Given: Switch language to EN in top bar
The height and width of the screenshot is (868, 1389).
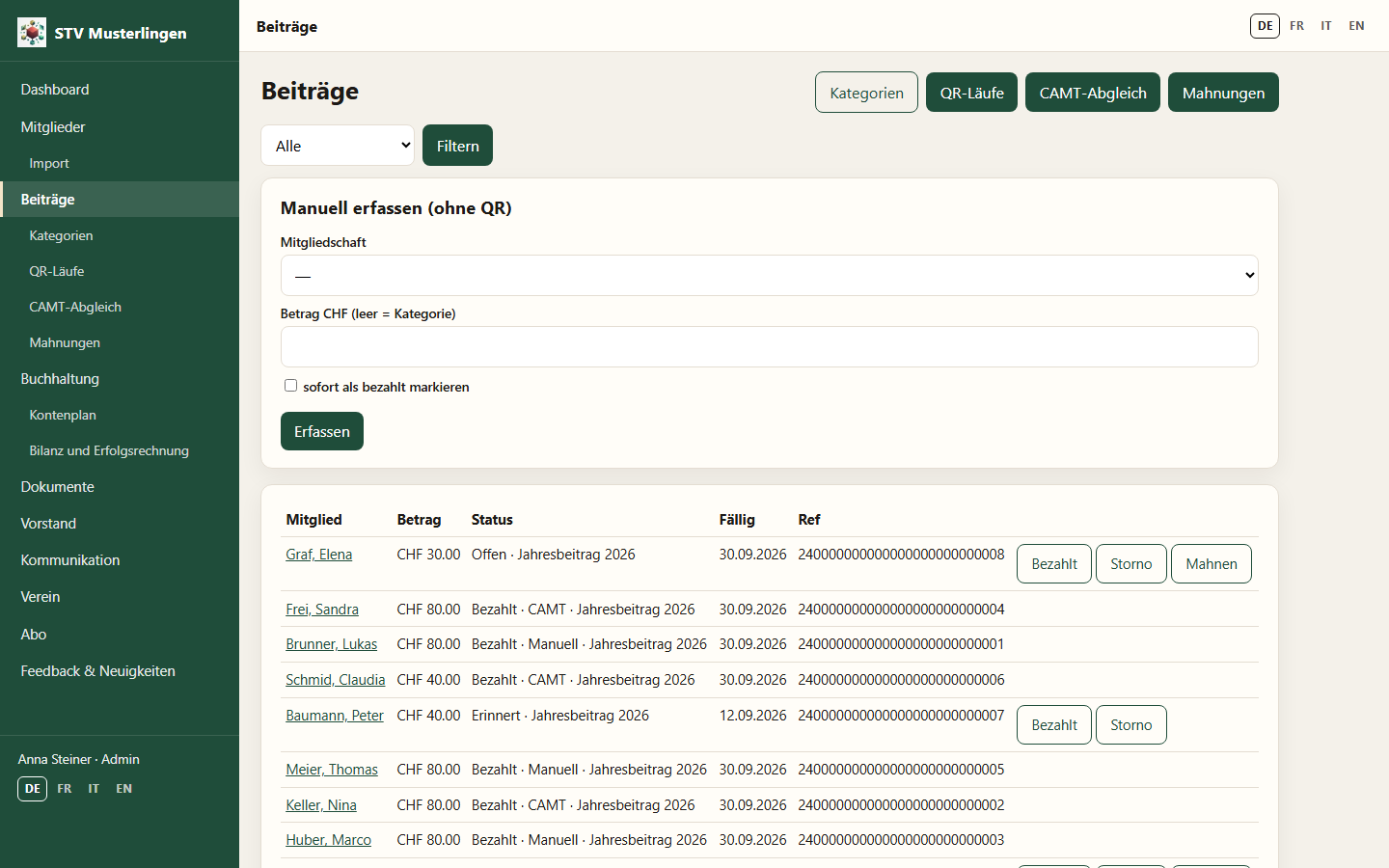Looking at the screenshot, I should 1356,26.
